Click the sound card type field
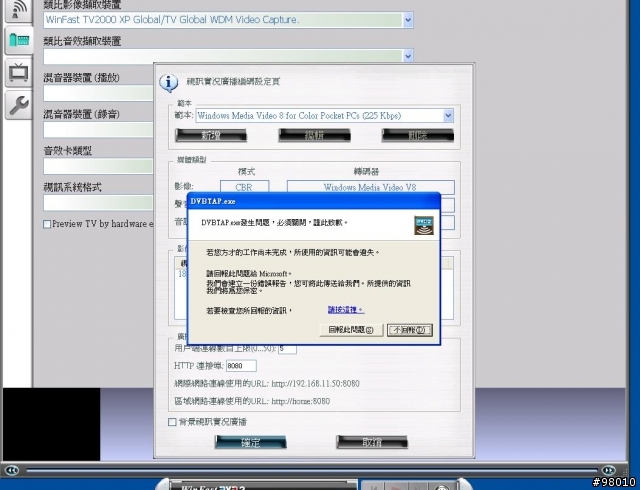 click(98, 166)
